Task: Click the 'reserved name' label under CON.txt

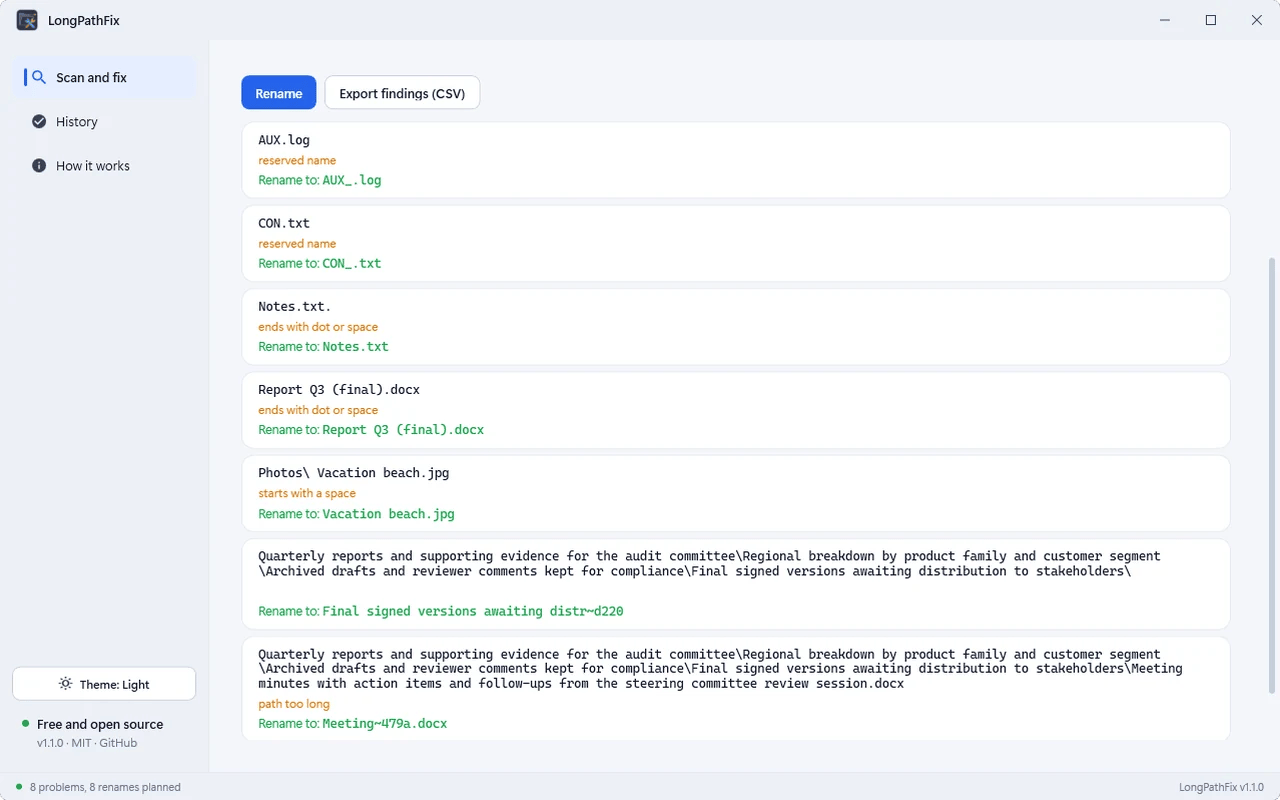Action: coord(297,243)
